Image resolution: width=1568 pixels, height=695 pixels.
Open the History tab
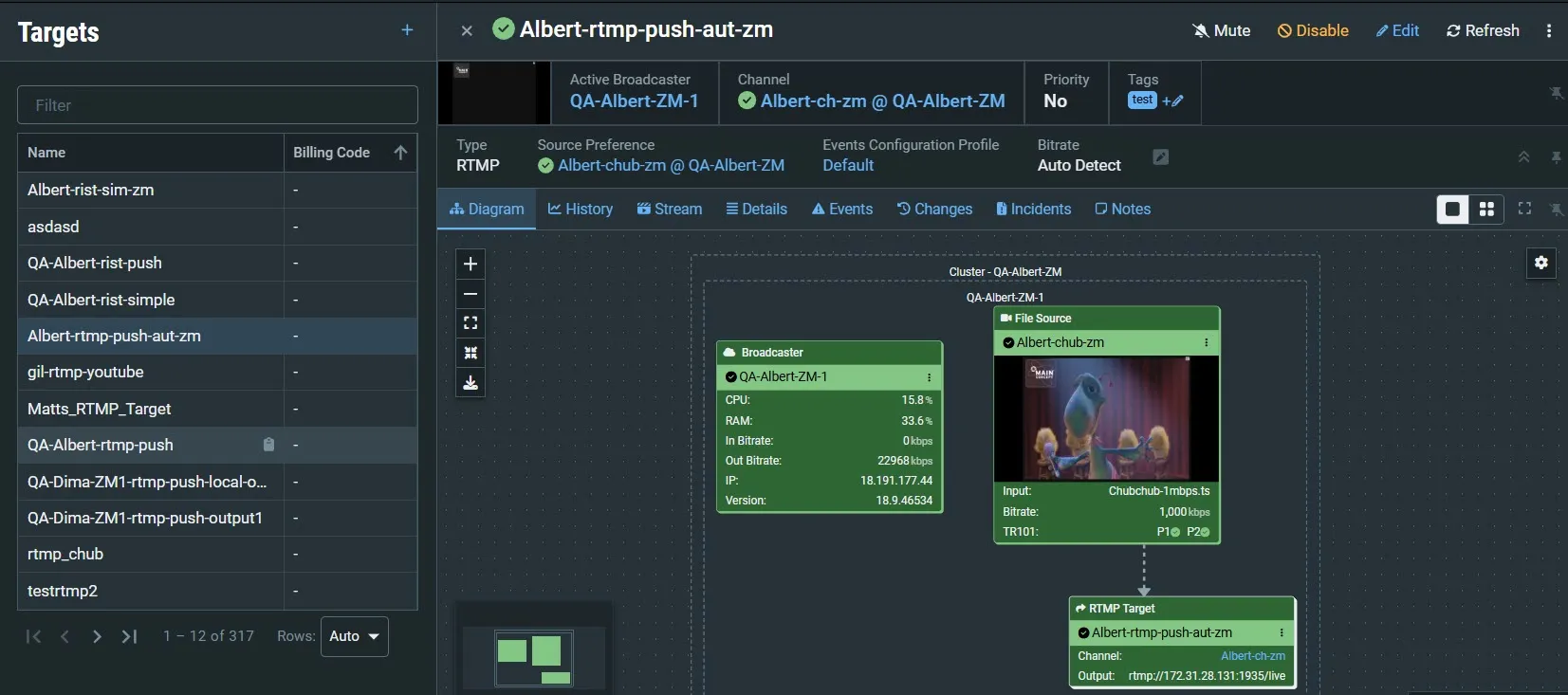click(581, 209)
